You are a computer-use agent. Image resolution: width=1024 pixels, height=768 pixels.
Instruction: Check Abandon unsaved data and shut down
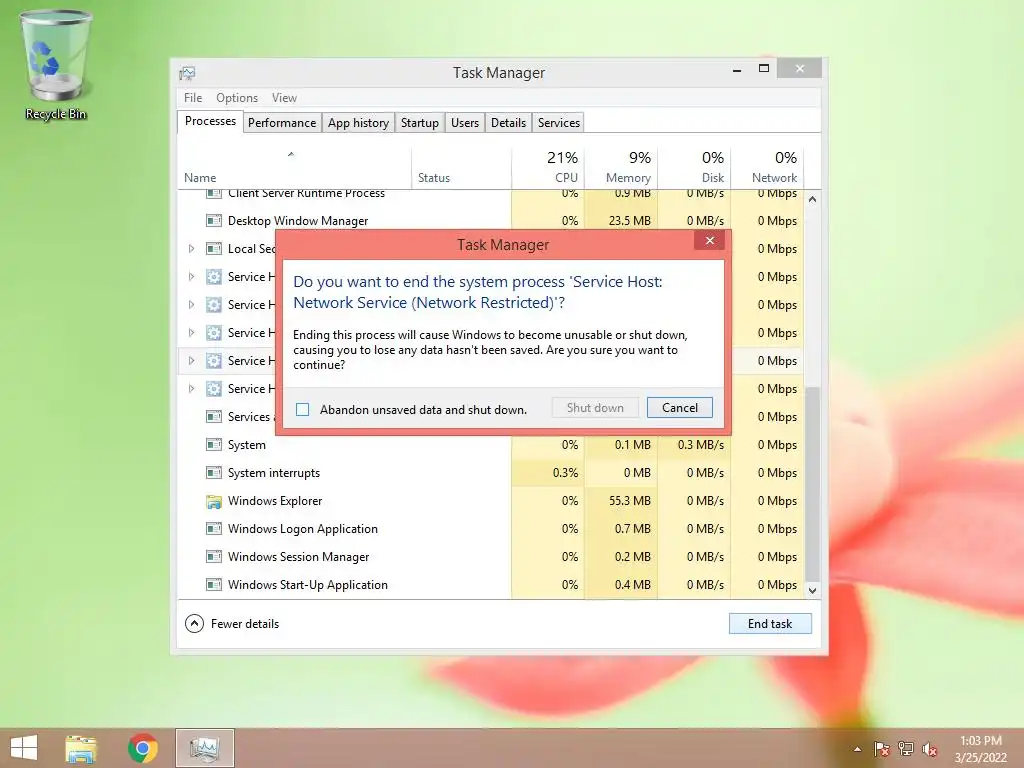(x=302, y=409)
